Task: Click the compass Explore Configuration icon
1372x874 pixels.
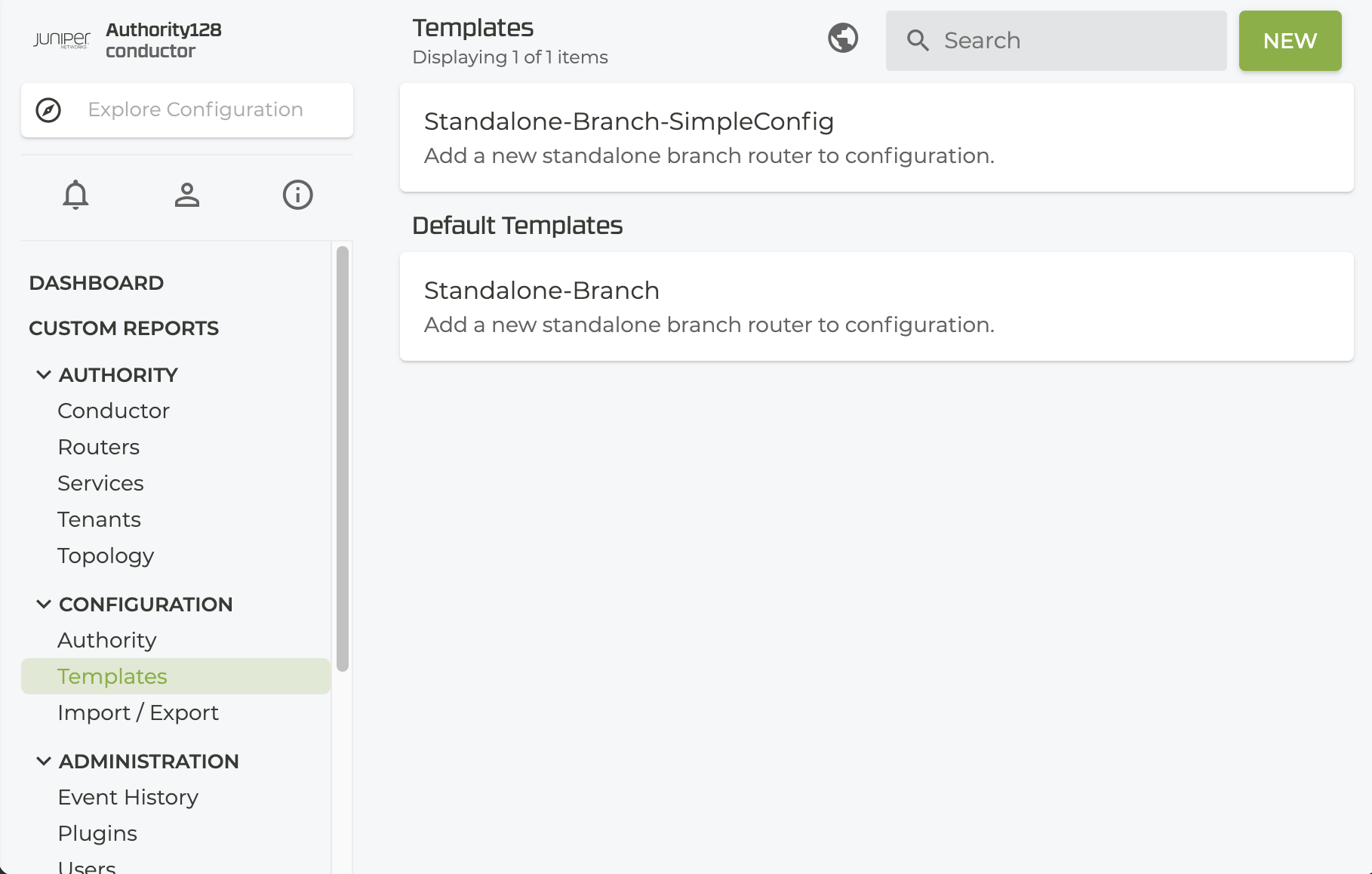Action: 48,110
